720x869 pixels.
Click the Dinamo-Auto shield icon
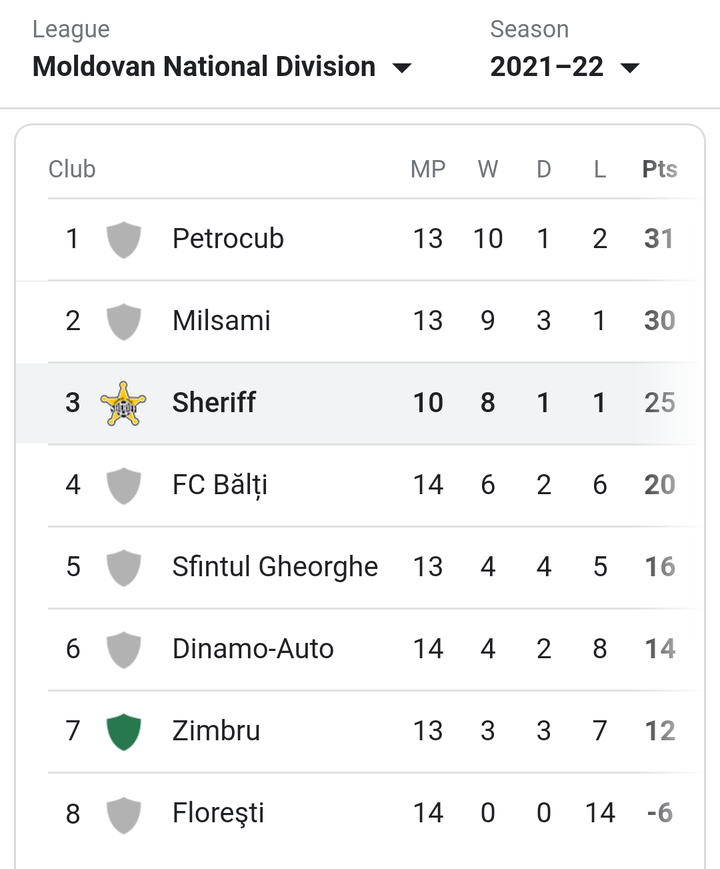tap(123, 650)
